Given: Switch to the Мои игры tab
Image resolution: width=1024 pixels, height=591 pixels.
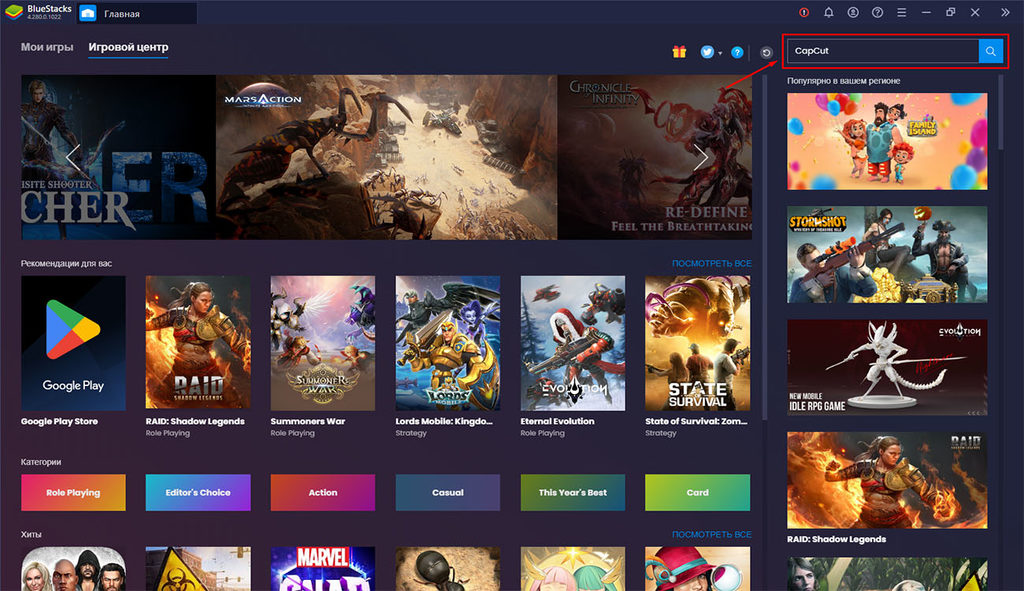Looking at the screenshot, I should pos(47,47).
